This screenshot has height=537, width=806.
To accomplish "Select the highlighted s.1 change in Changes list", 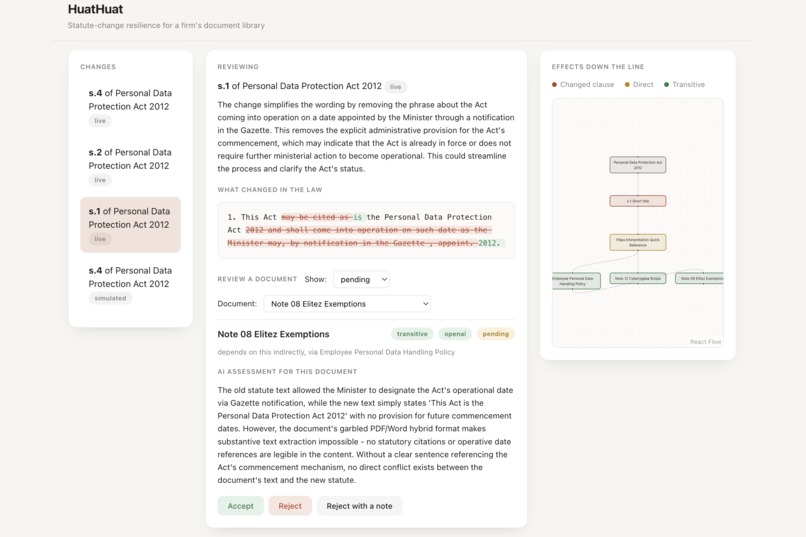I will pos(130,225).
